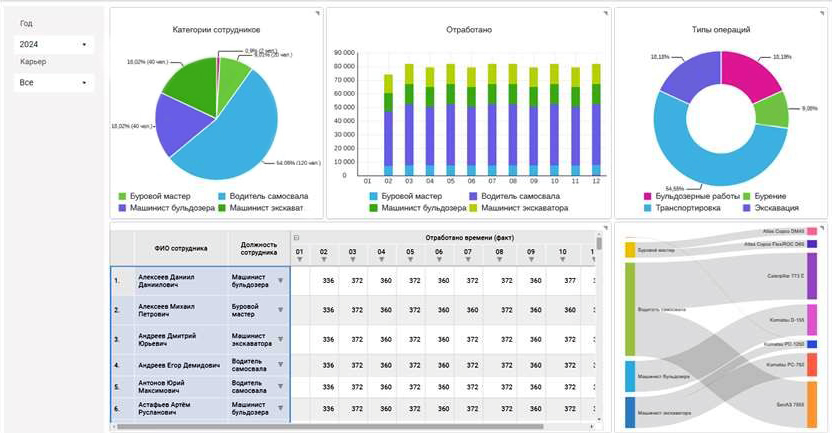Viewport: 832px width, 433px height.
Task: Click the Бульдозерные работы pink legend swatch
Action: (x=647, y=197)
